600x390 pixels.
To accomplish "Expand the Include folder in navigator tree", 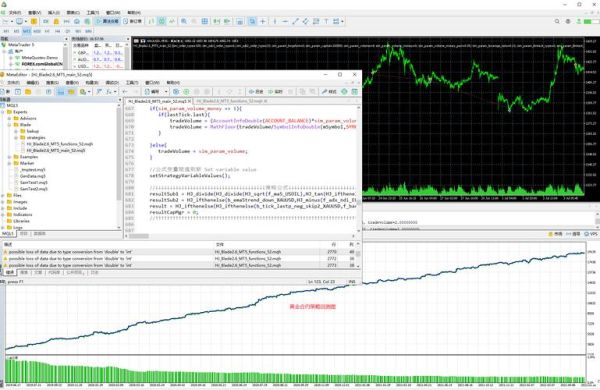I will 3,208.
